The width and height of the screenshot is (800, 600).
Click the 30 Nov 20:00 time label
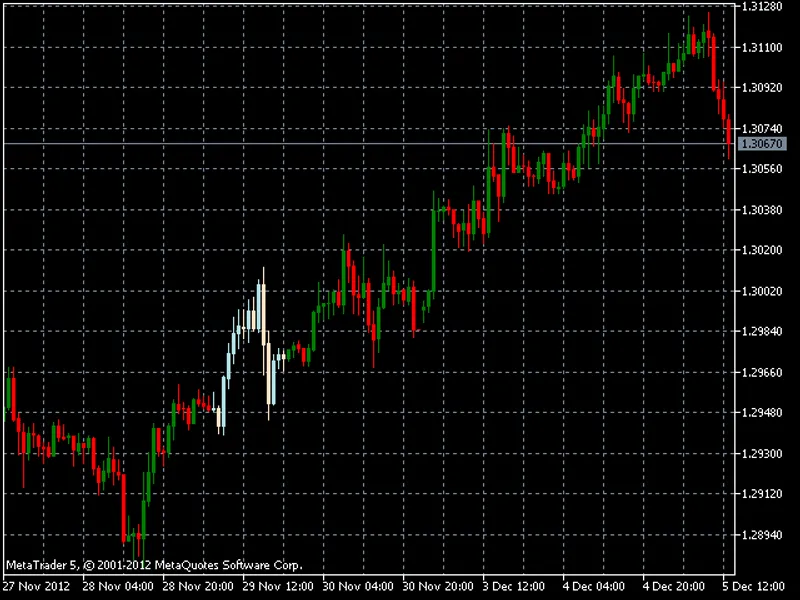[x=438, y=586]
